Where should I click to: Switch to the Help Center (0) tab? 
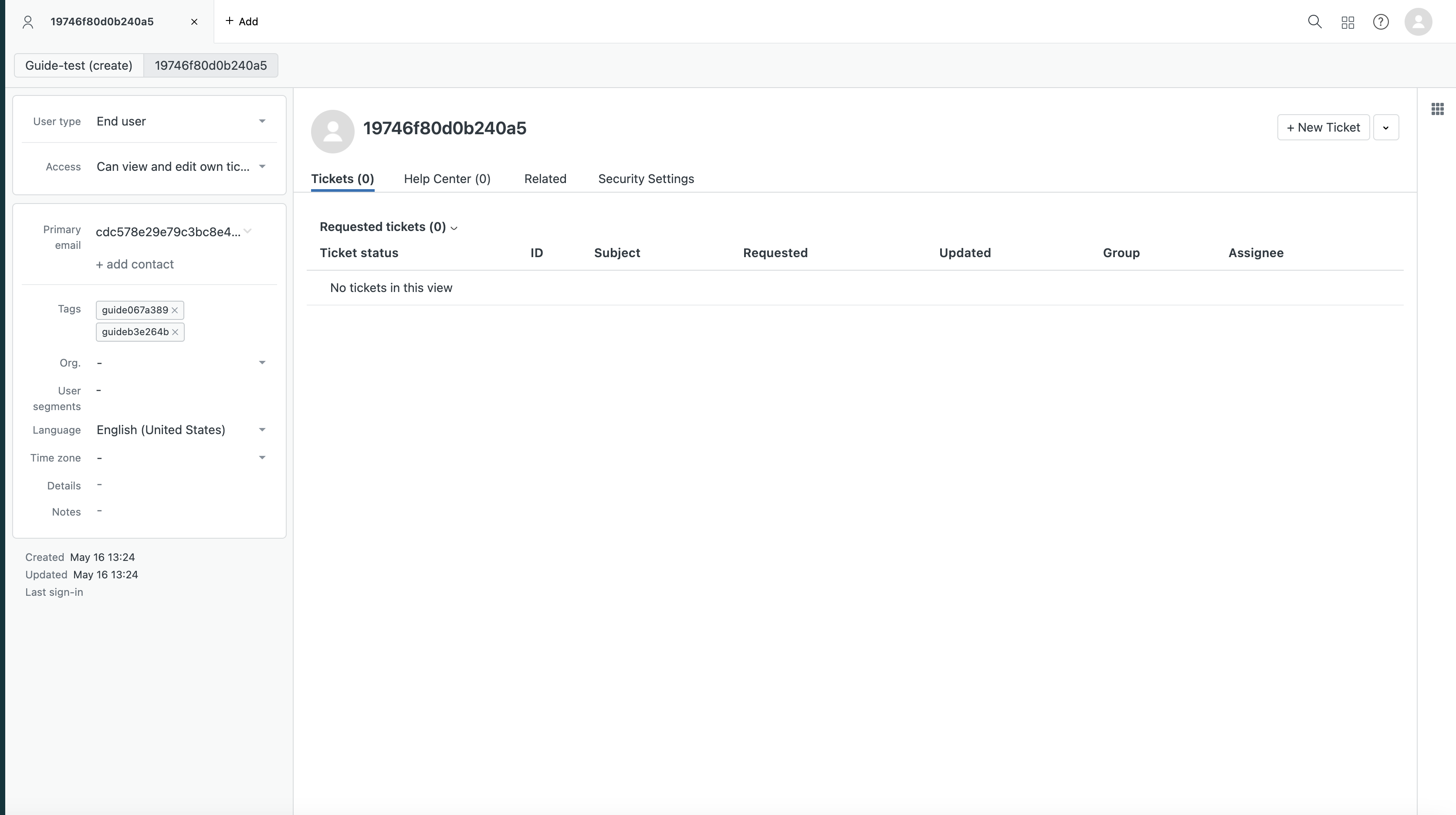click(447, 179)
